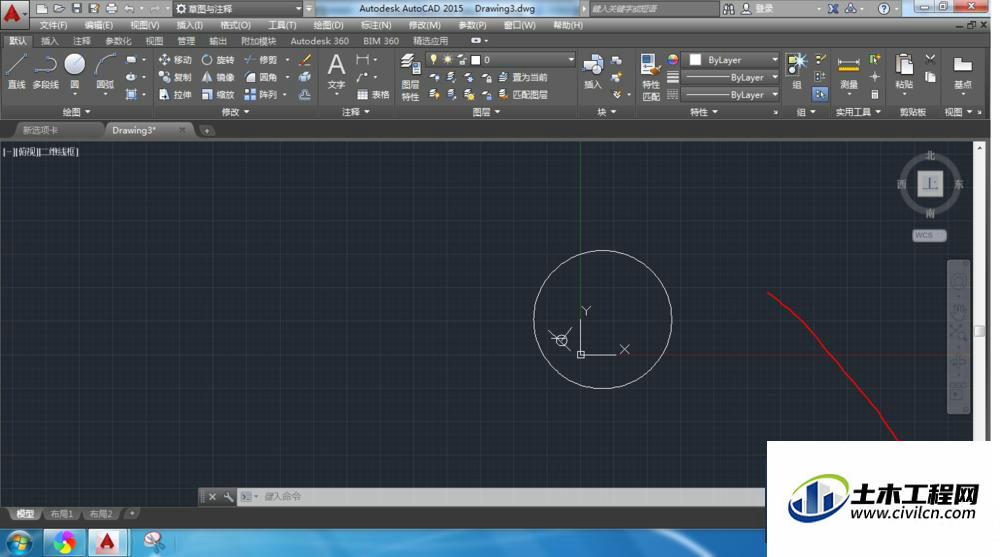Click the Fillet (圆角) tool
1000x557 pixels.
tap(261, 77)
